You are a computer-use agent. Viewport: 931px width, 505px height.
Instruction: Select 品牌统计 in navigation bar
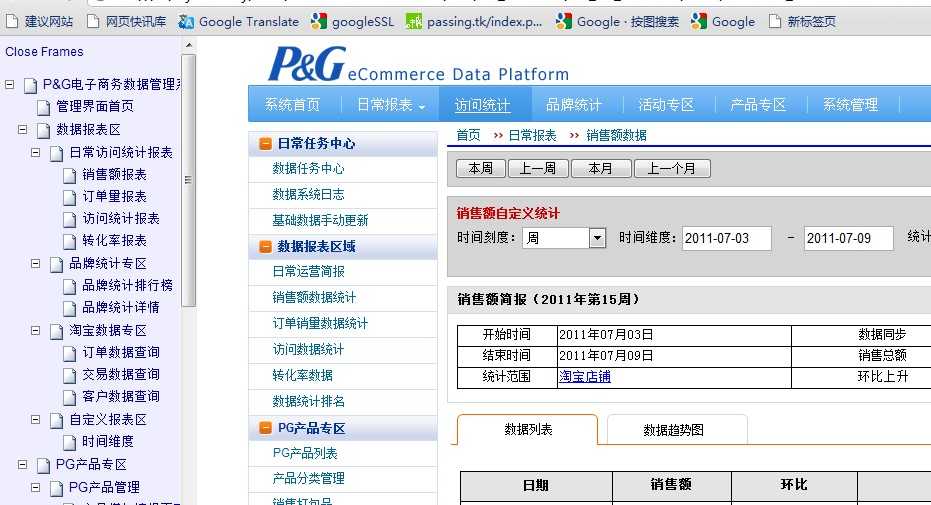click(574, 105)
